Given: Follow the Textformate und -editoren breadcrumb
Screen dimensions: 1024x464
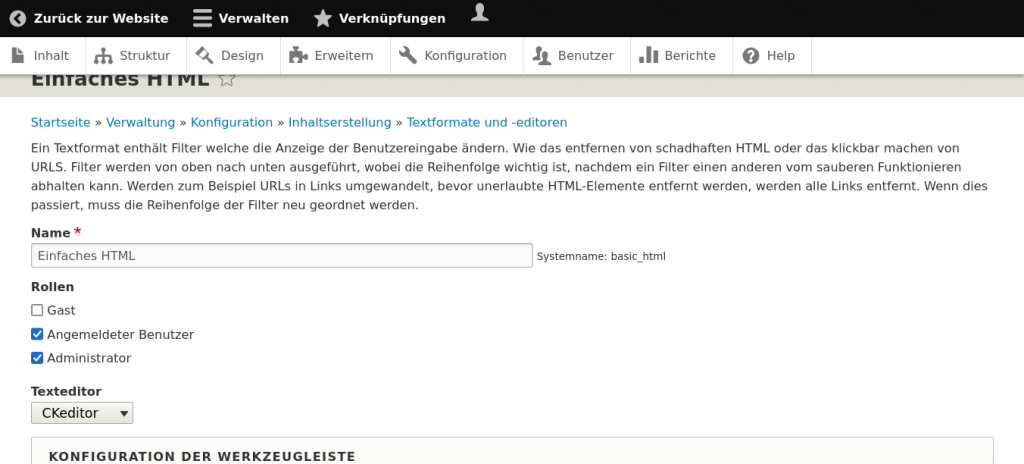Looking at the screenshot, I should [x=486, y=122].
